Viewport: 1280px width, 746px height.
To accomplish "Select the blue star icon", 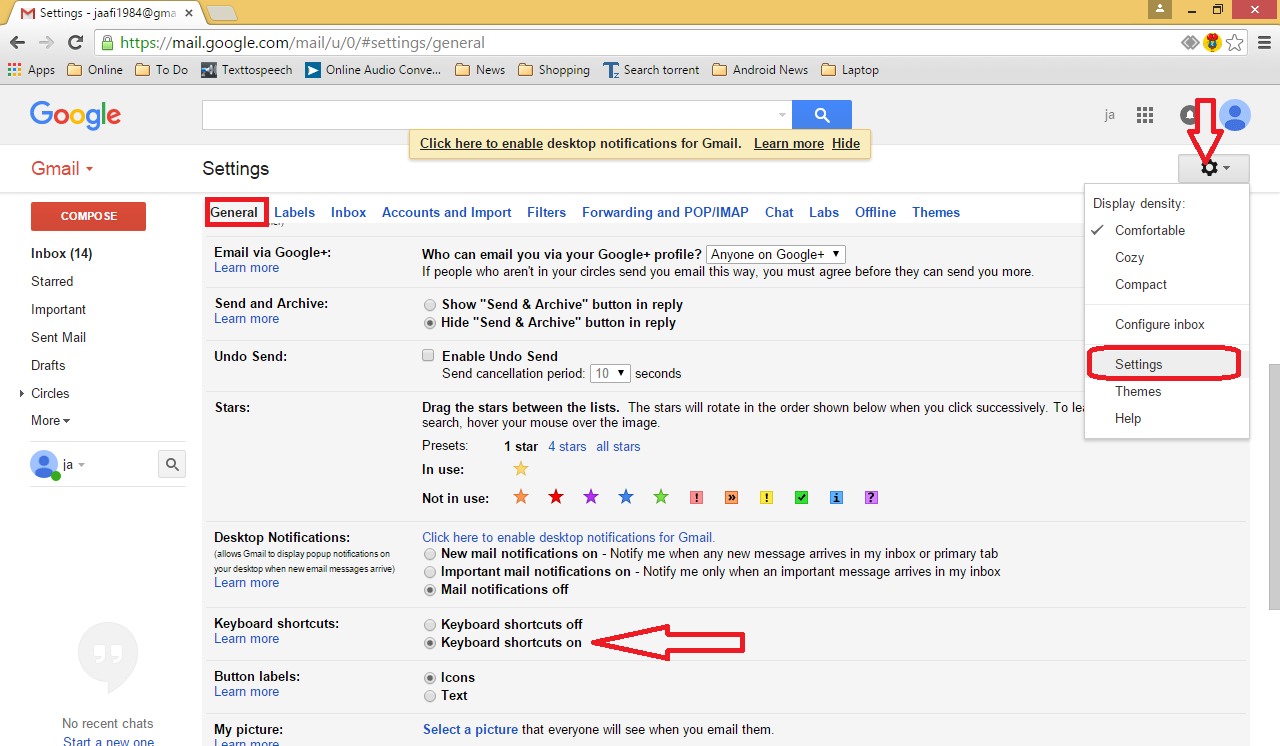I will point(626,497).
